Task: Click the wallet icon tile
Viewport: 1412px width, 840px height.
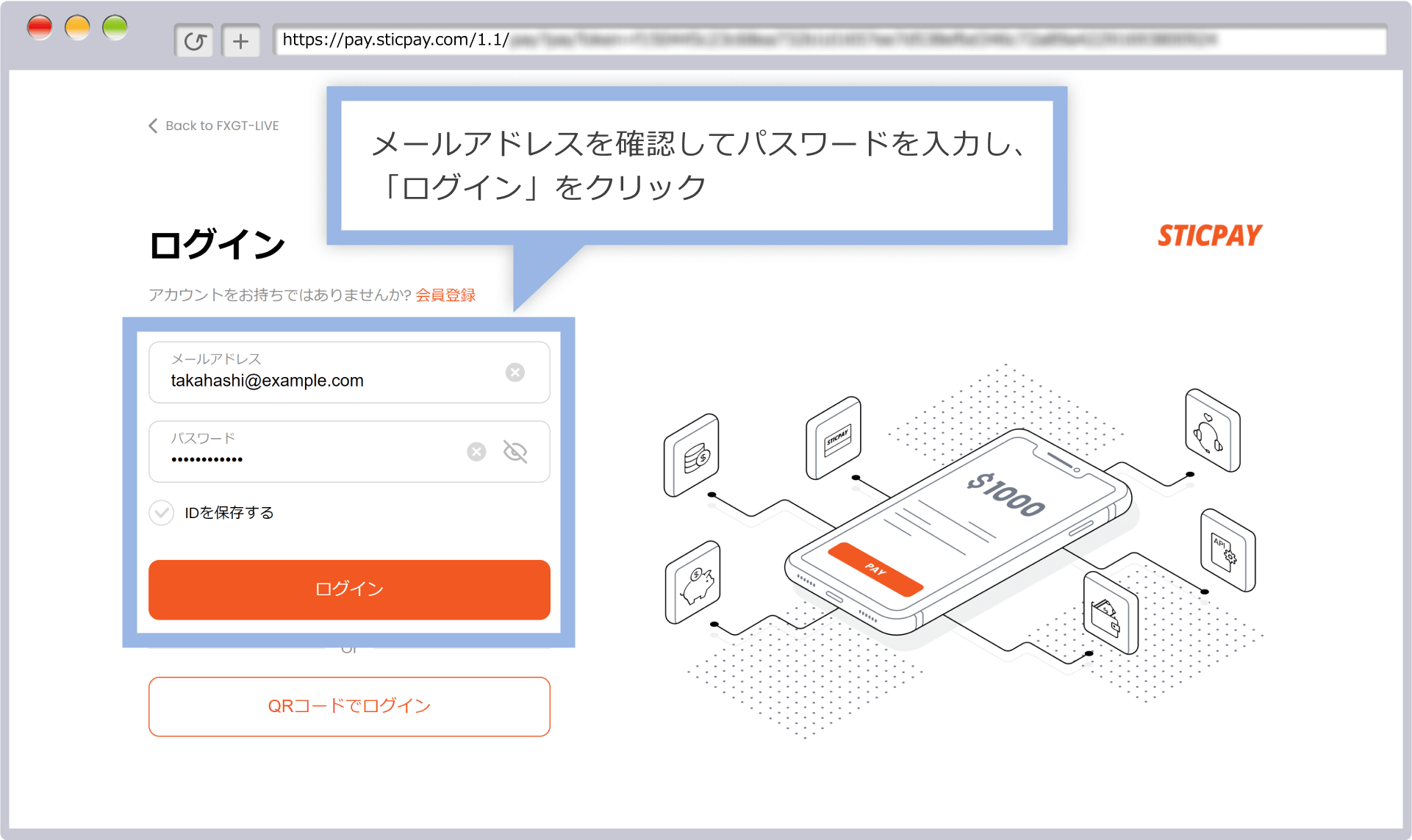Action: [x=1111, y=614]
